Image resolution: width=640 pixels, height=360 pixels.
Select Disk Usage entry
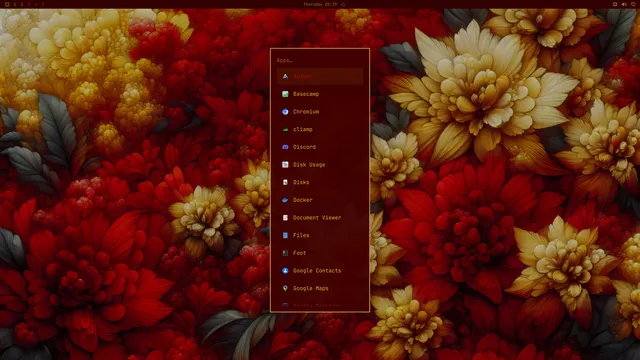coord(320,164)
